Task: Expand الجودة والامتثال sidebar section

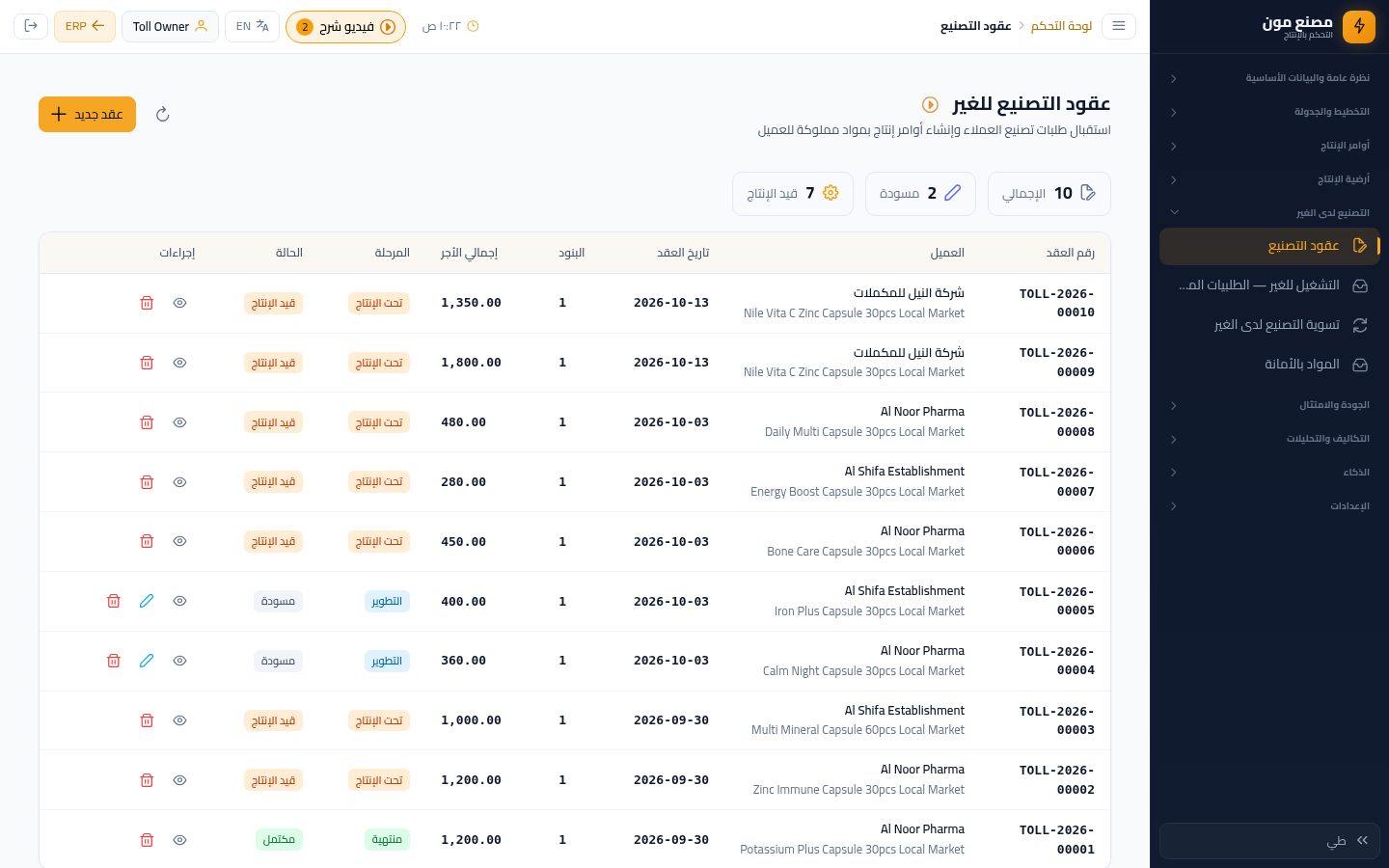Action: [1269, 405]
